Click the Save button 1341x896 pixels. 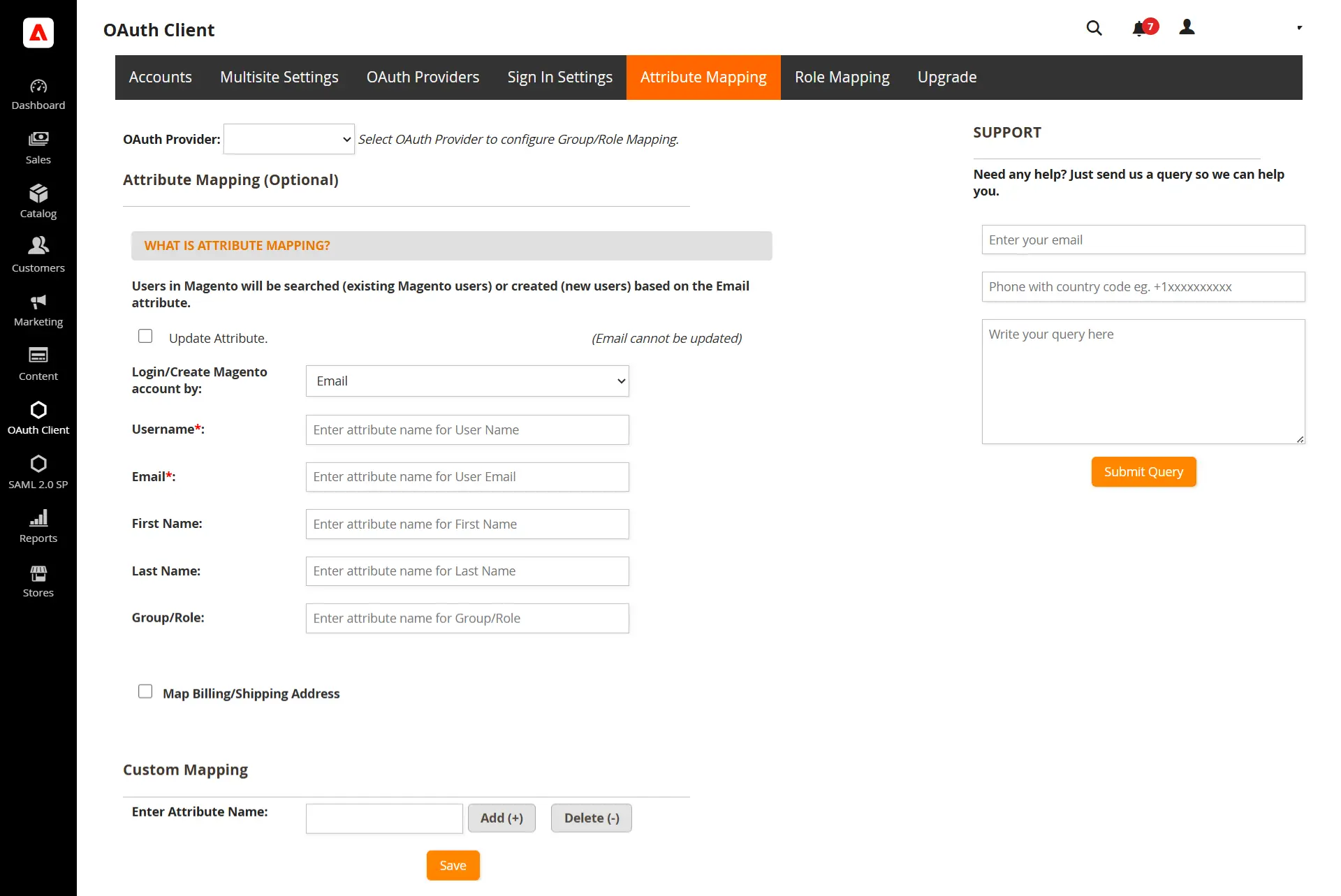(453, 865)
